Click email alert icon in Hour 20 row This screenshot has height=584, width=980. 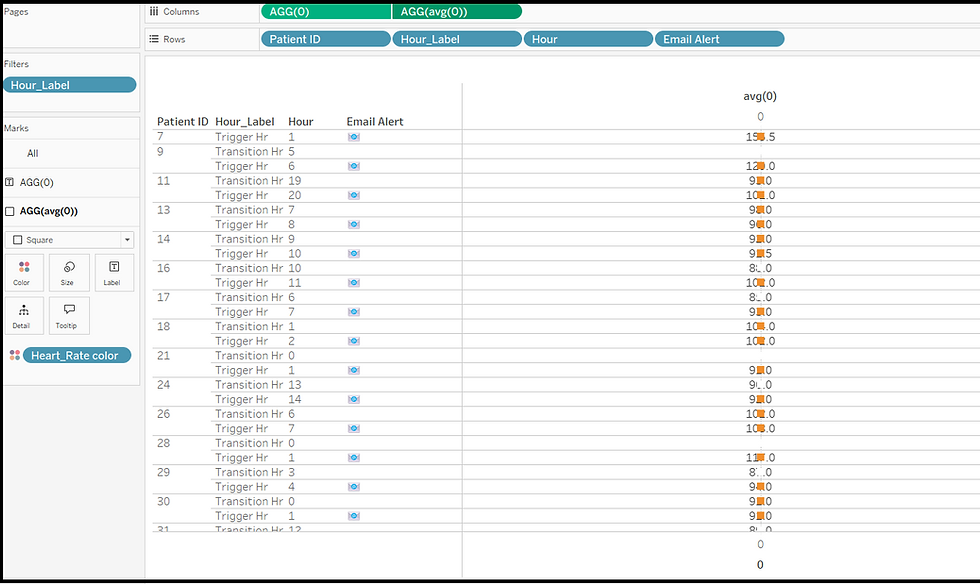[354, 195]
